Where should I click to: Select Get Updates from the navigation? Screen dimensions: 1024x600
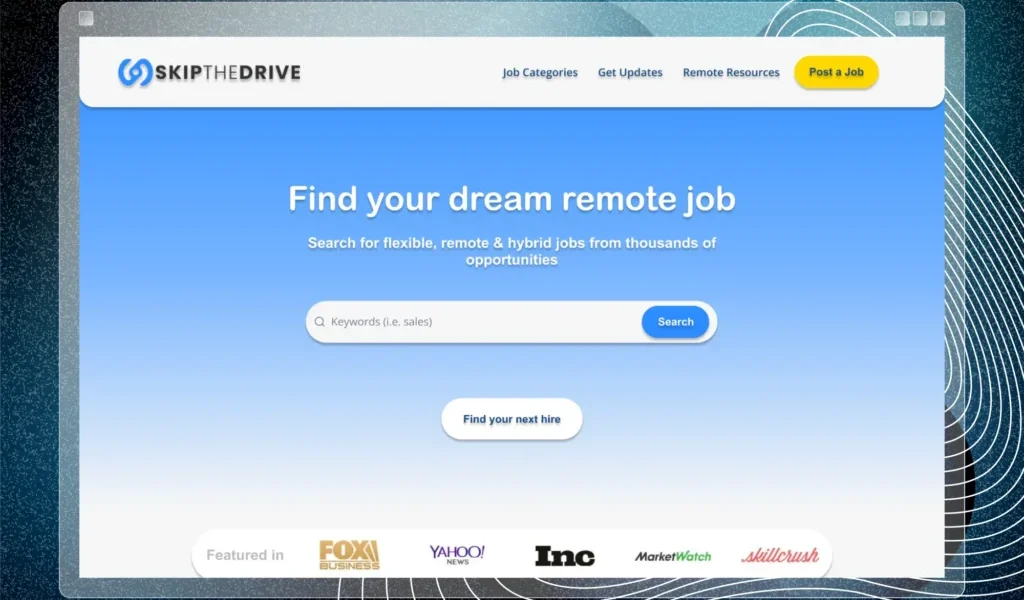pyautogui.click(x=630, y=72)
